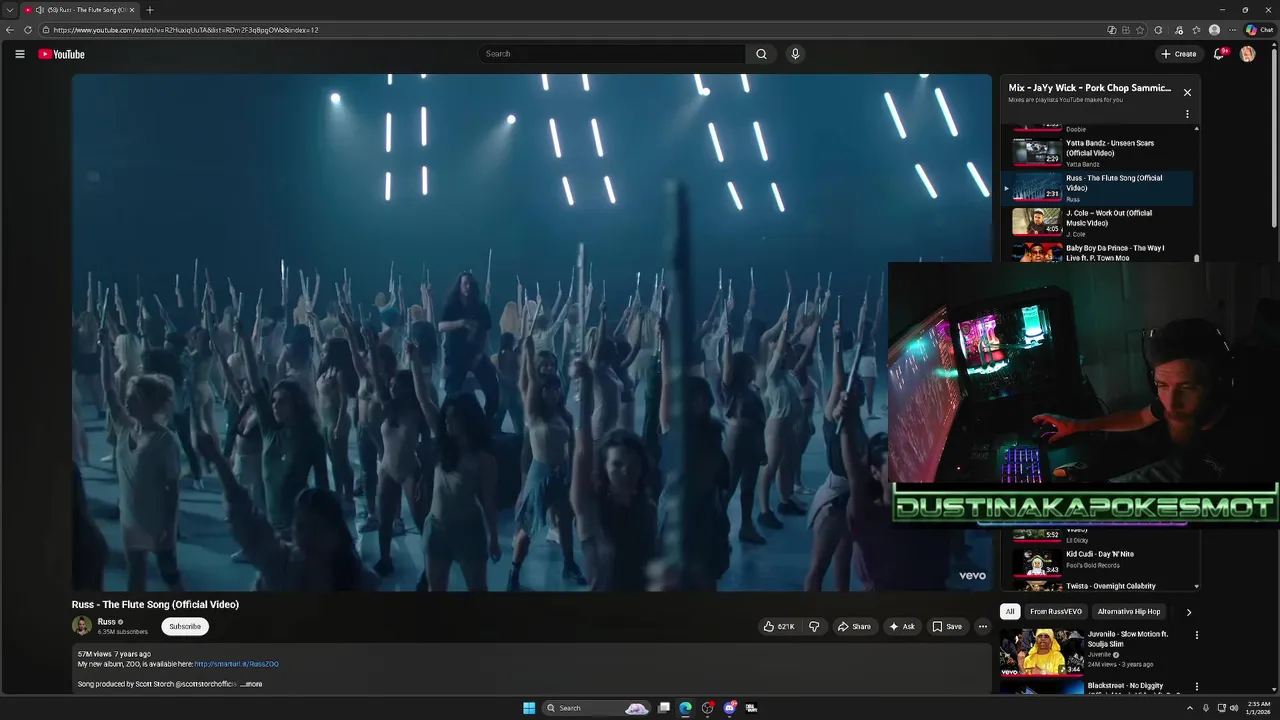This screenshot has height=720, width=1280.
Task: Play Twista Overnight Celebrity playlist entry
Action: (1098, 585)
